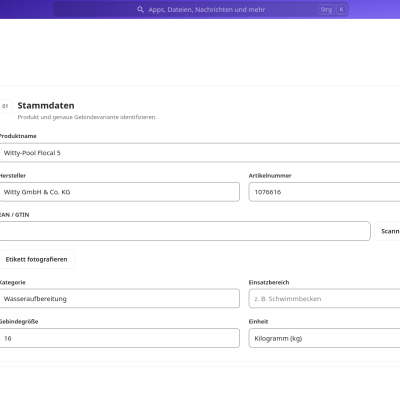Click the Strg shortcut key hint
The height and width of the screenshot is (400, 400).
[x=326, y=10]
